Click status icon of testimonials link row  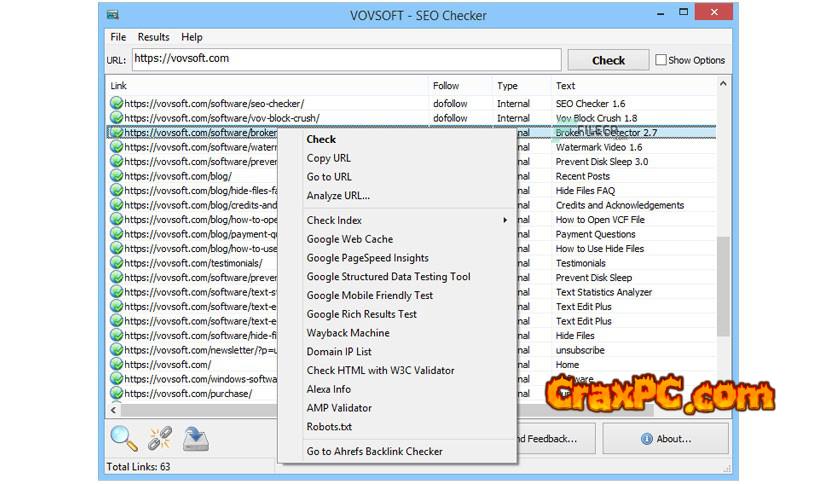pos(116,263)
